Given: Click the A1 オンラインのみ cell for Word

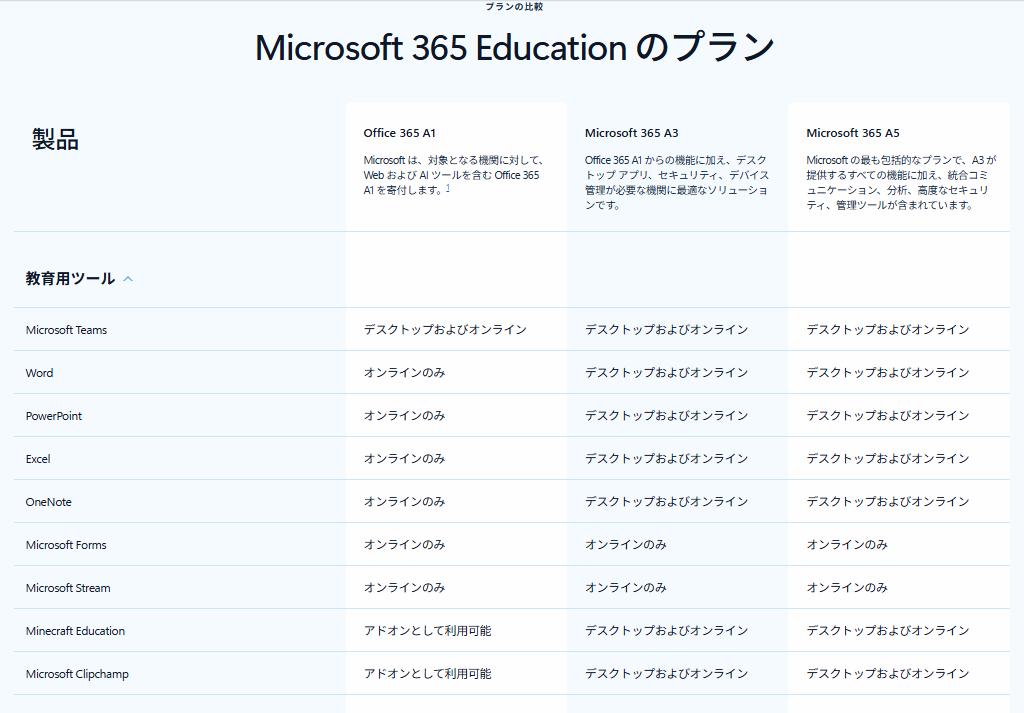Looking at the screenshot, I should 404,373.
